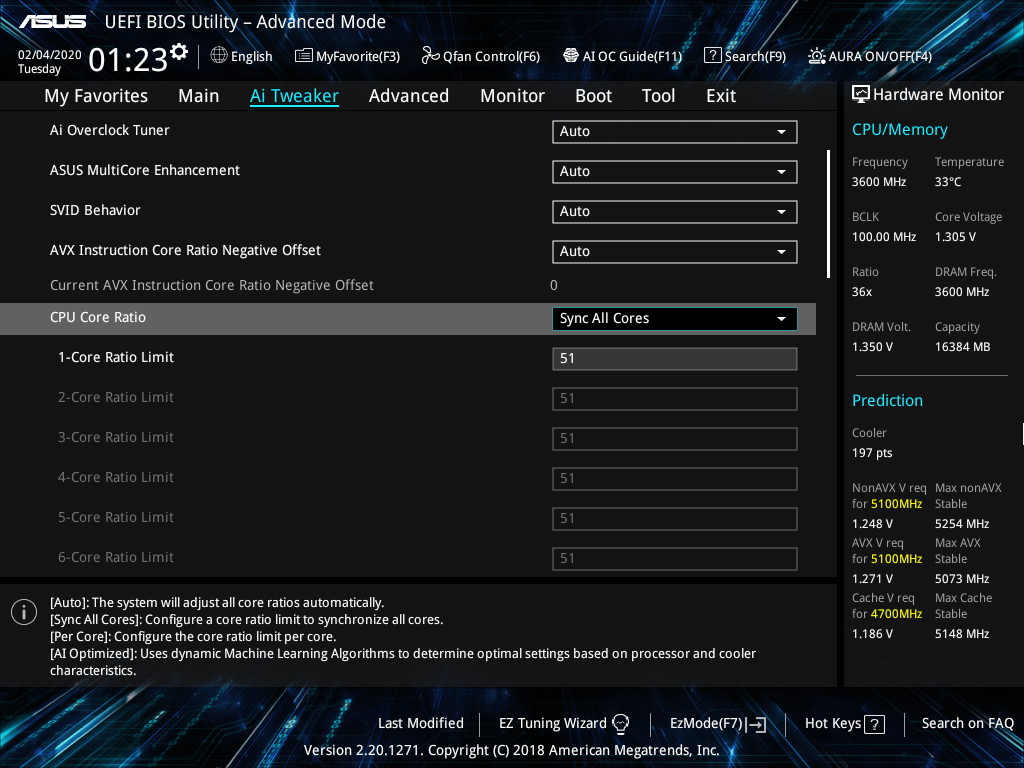Click the AURA ON/OFF light icon

[816, 56]
